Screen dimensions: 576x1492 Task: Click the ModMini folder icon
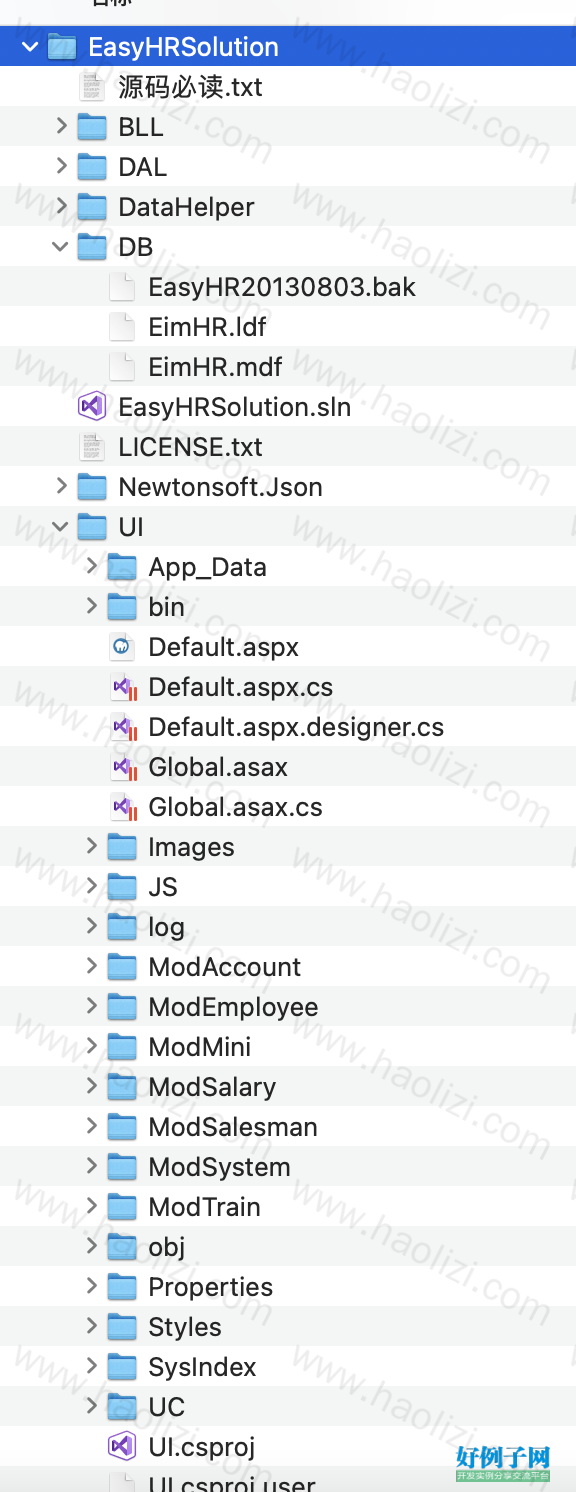(122, 1047)
